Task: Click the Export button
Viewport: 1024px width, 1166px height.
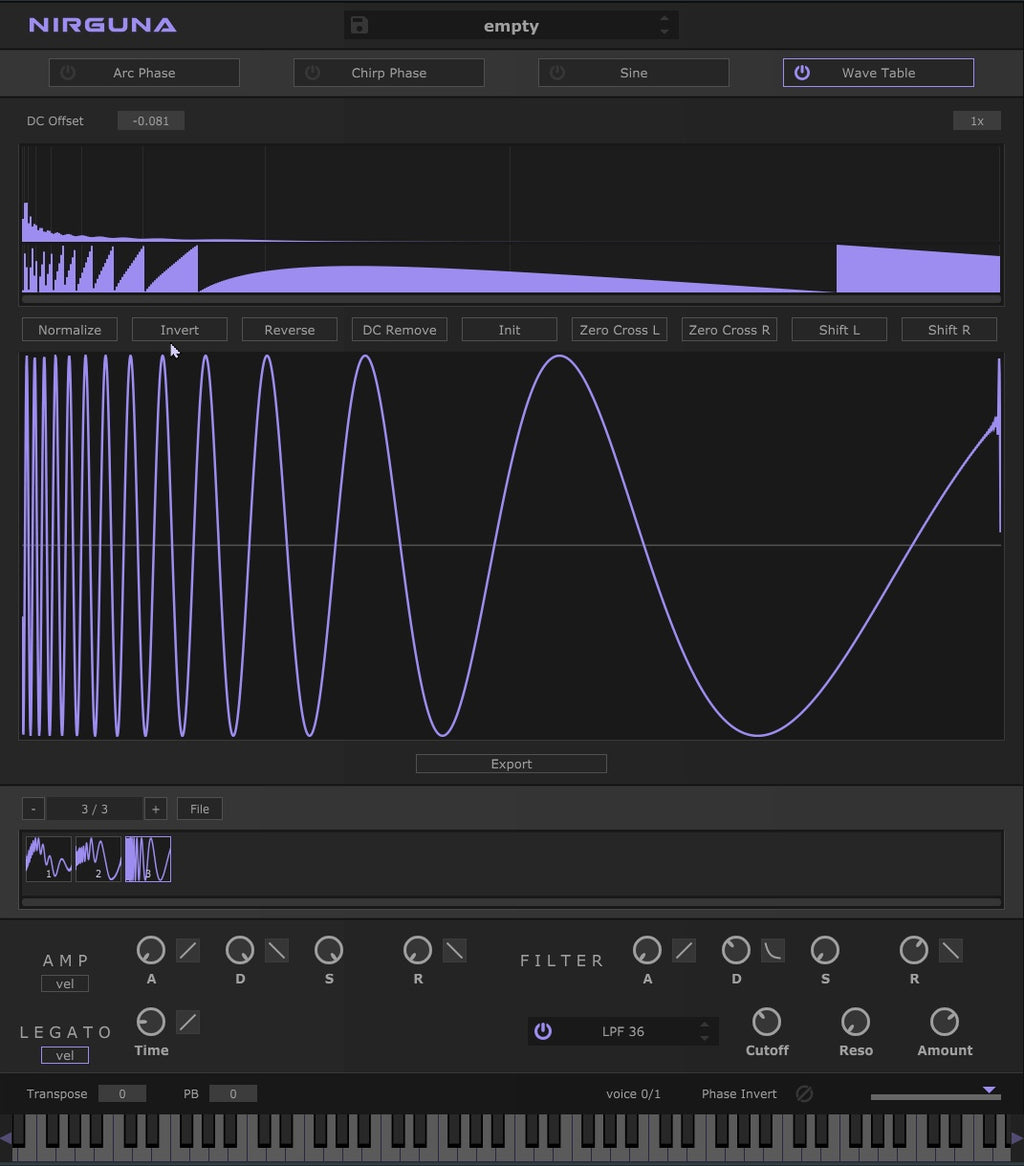Action: coord(511,764)
